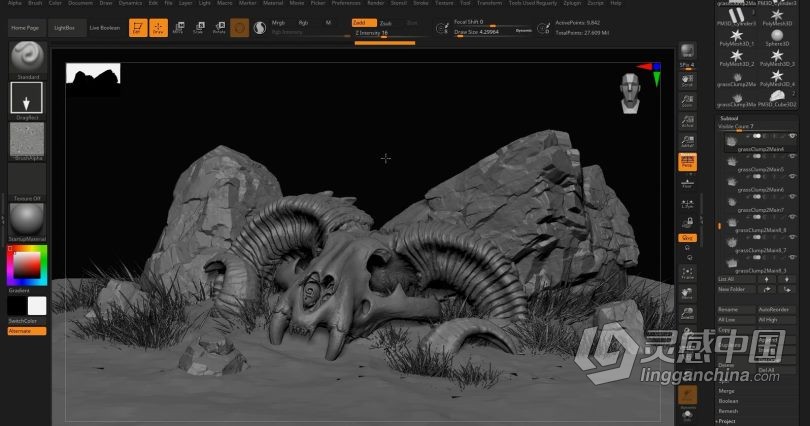
Task: Open the Home Page button
Action: [25, 28]
